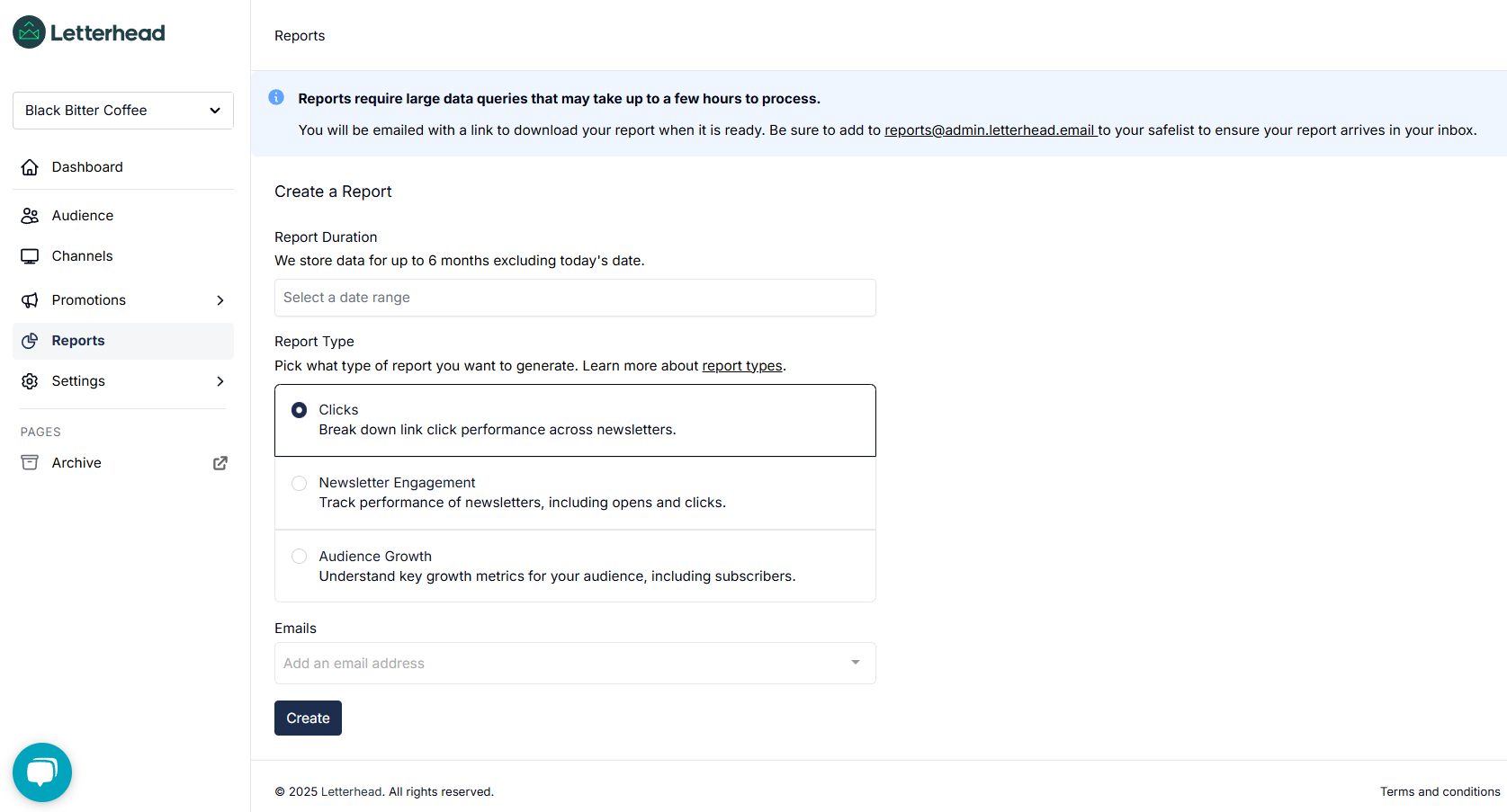
Task: Click the Select a date range field
Action: [575, 298]
